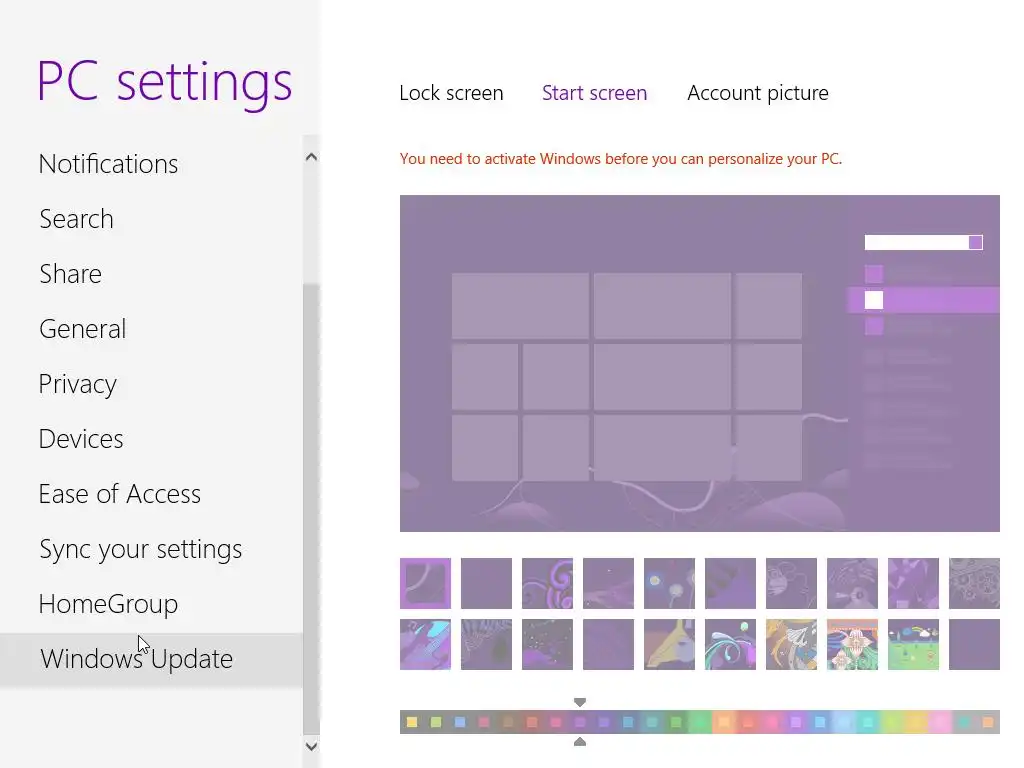Click the sidebar scroll down arrow
Image resolution: width=1024 pixels, height=768 pixels.
point(312,746)
